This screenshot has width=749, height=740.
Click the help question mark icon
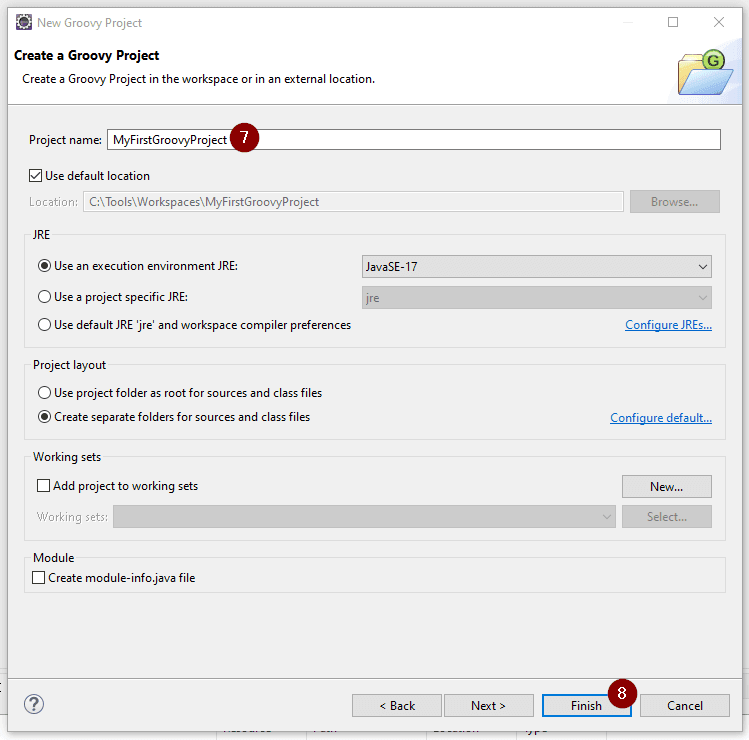(34, 704)
